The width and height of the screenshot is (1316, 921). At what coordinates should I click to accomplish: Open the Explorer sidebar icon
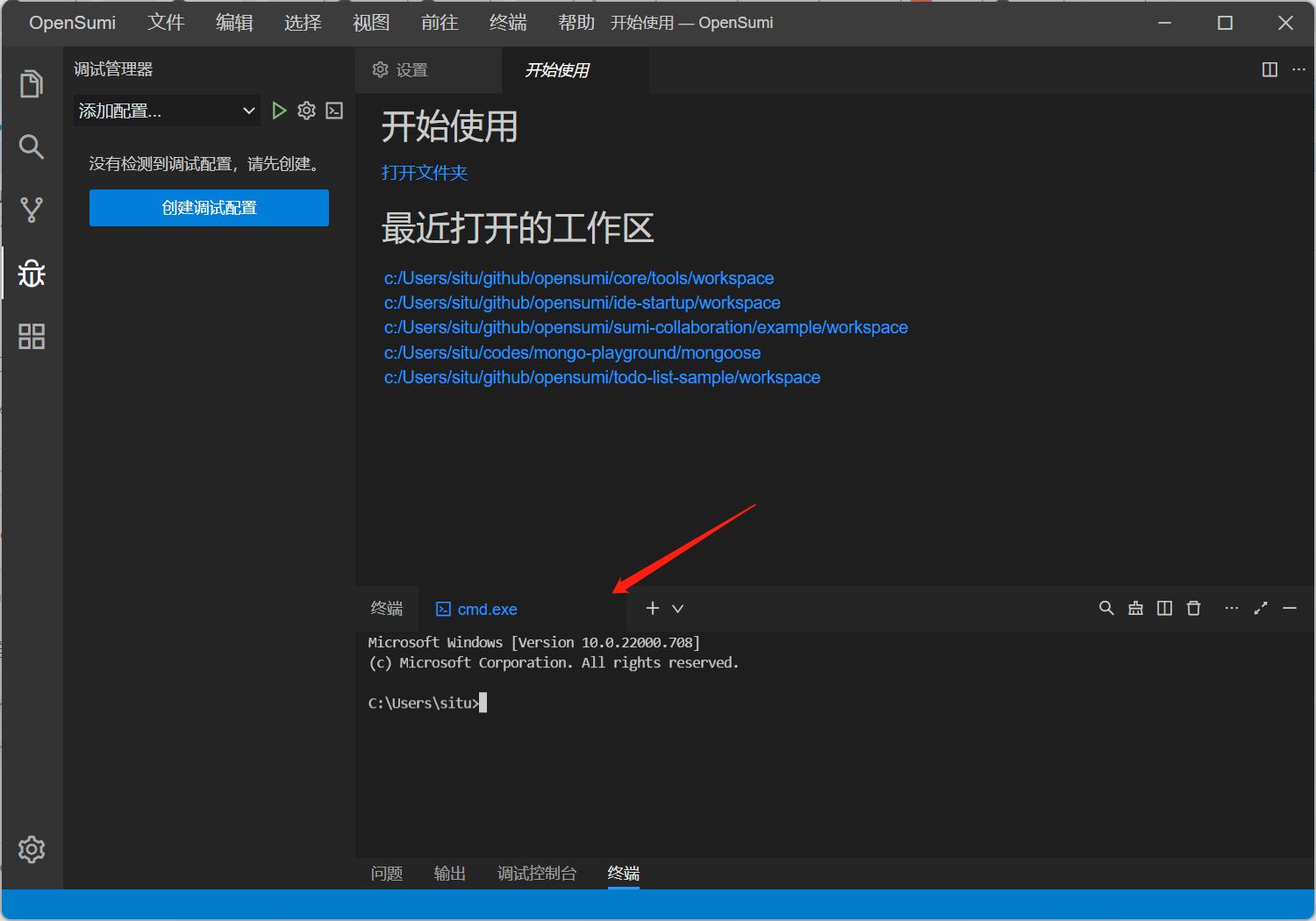point(32,83)
